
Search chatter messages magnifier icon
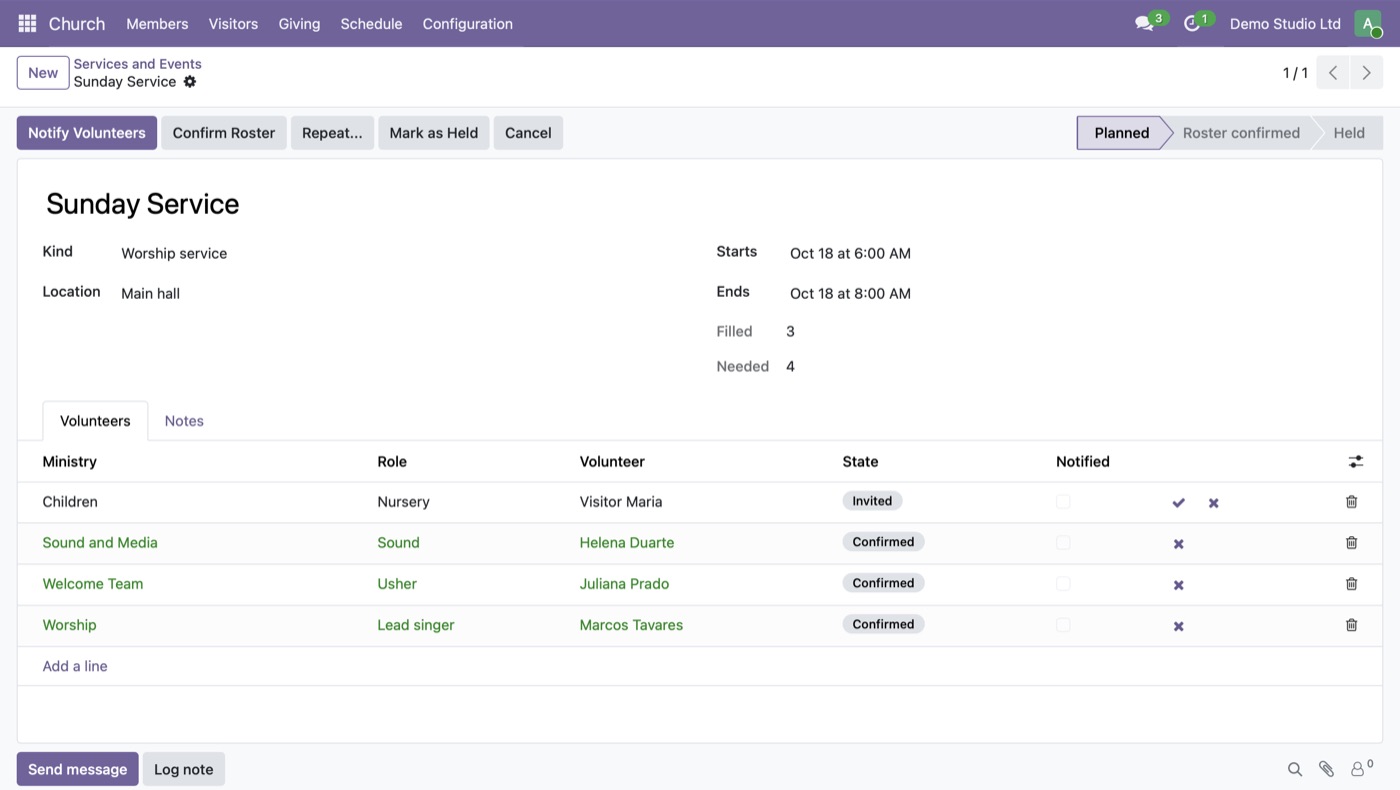[1294, 769]
